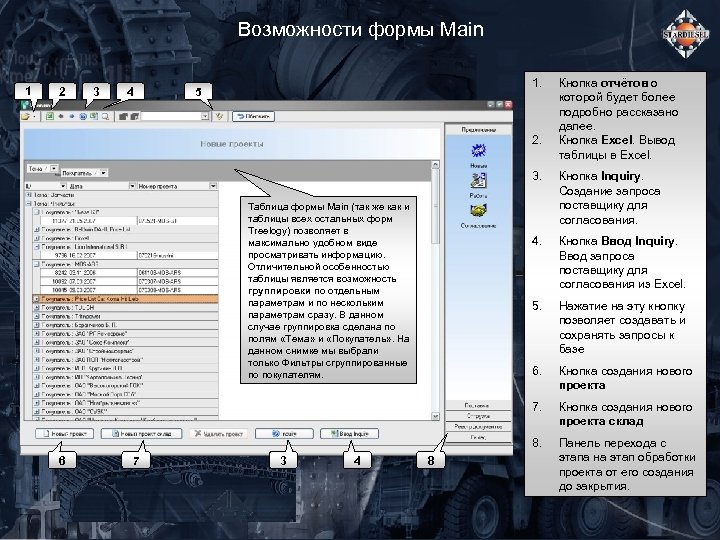This screenshot has height=540, width=720.
Task: Open the reports folder icon in toolbar
Action: [26, 116]
